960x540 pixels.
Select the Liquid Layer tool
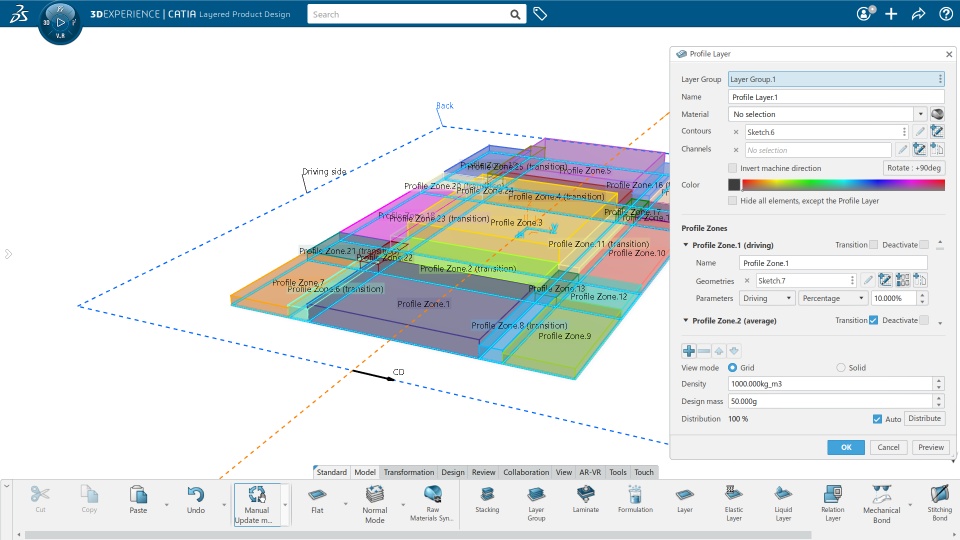[x=783, y=503]
